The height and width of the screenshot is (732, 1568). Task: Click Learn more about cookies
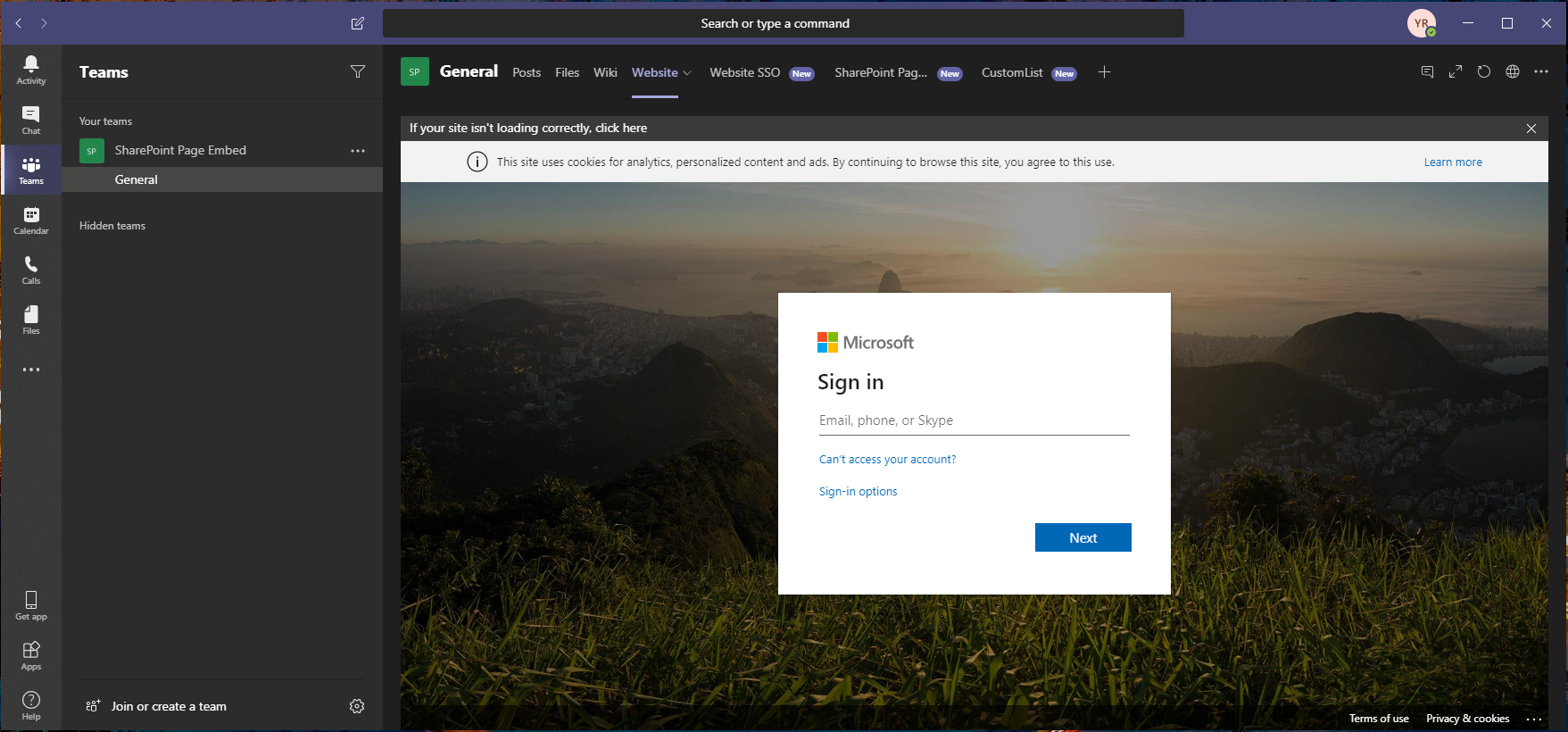pos(1453,162)
